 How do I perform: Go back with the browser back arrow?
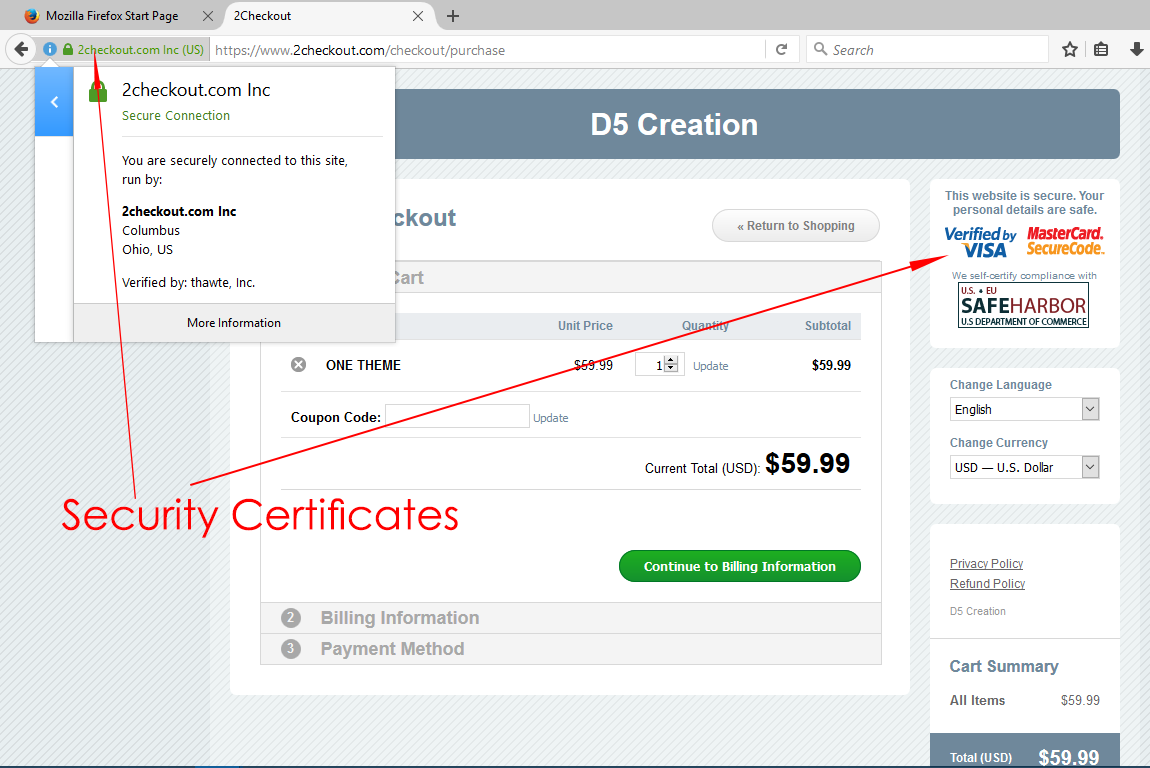click(x=21, y=49)
